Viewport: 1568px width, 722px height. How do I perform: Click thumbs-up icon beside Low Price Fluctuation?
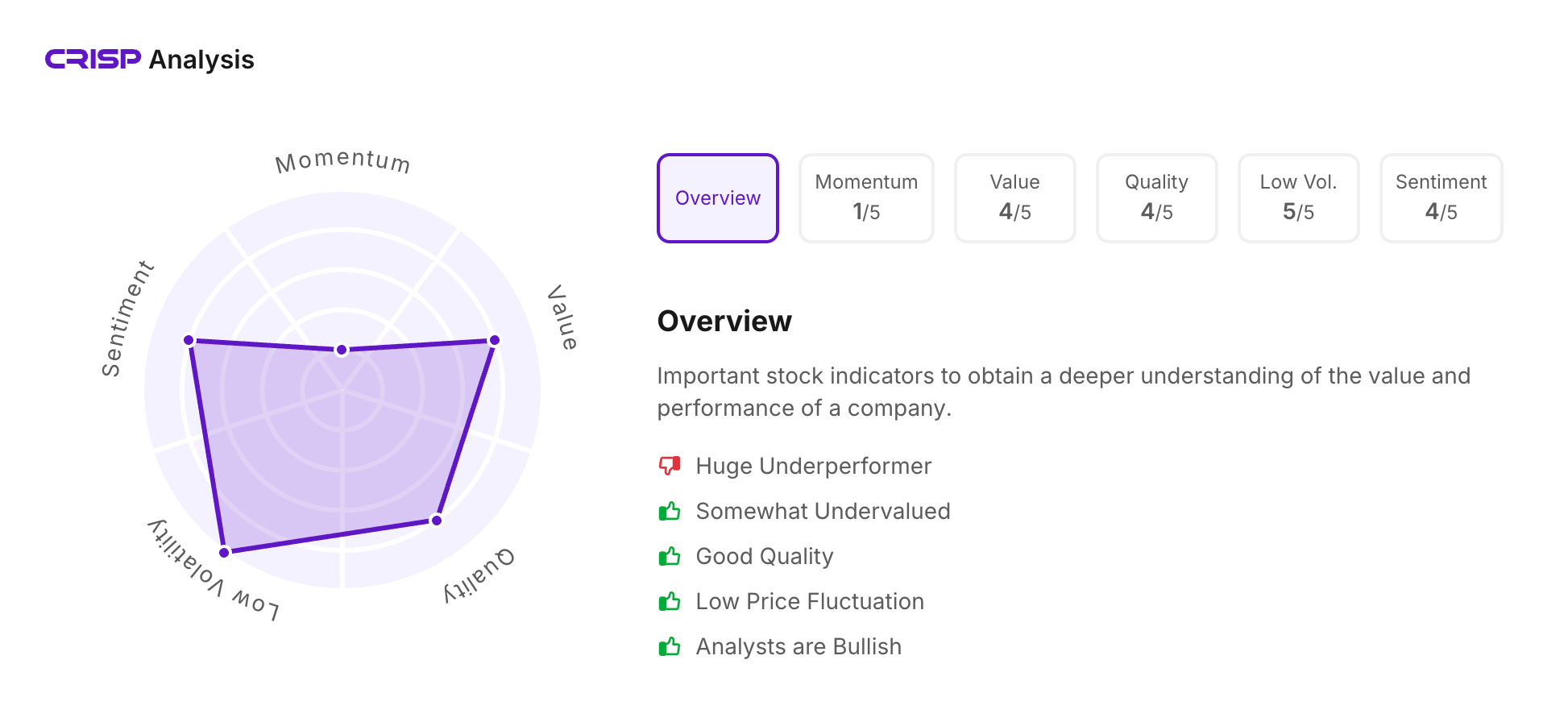[x=670, y=602]
